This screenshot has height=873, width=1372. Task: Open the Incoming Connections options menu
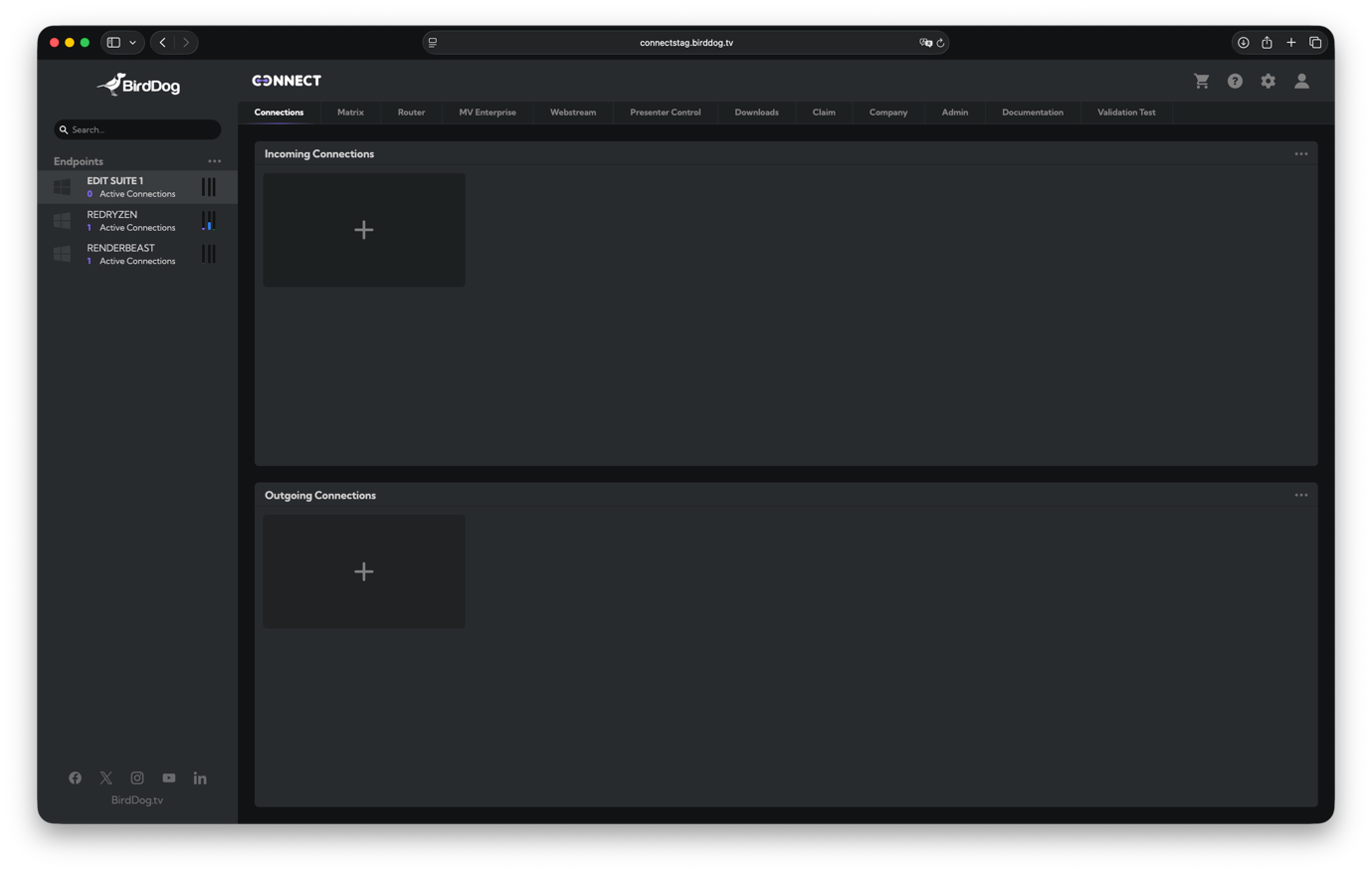pos(1300,153)
